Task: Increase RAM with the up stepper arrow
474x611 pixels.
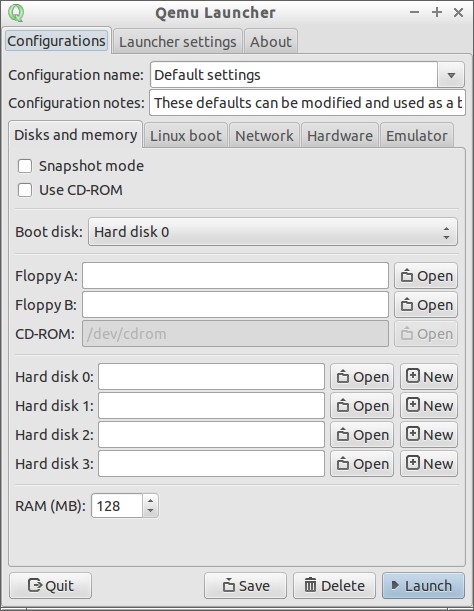Action: (150, 500)
